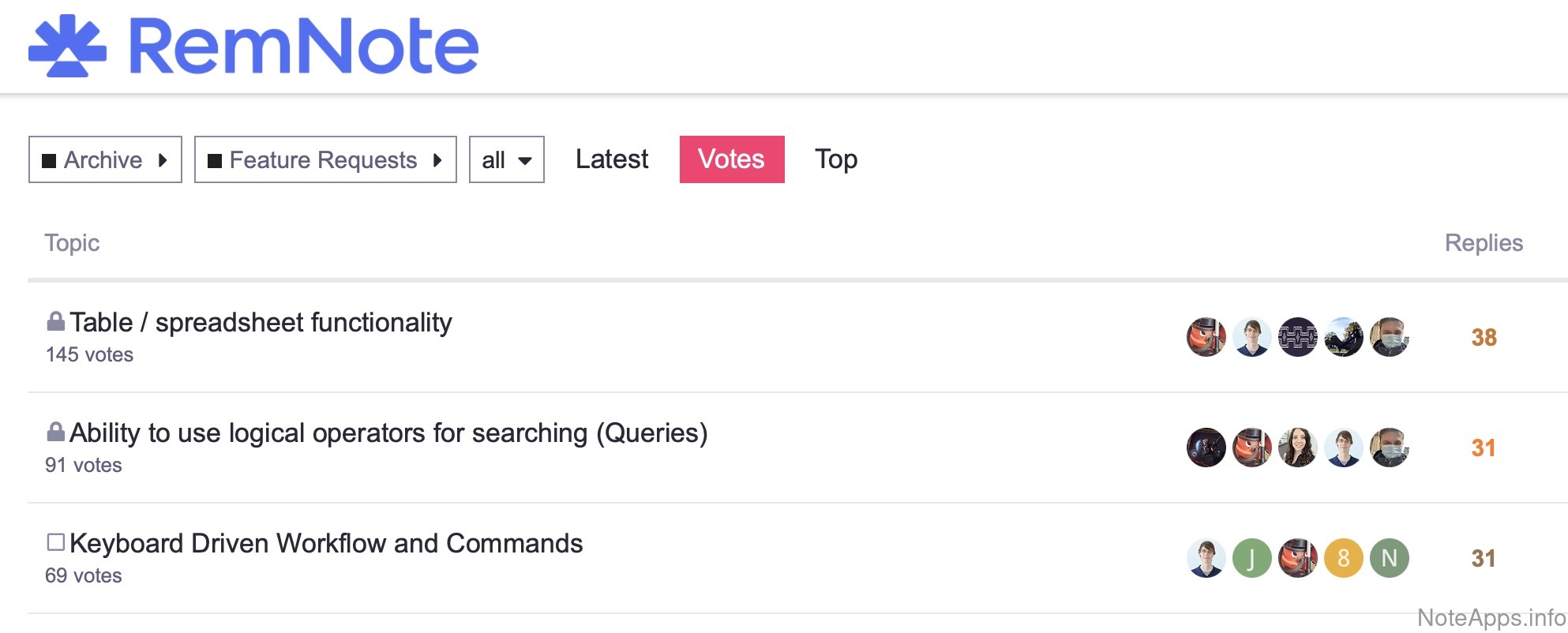Click the lock icon on logical operators topic
The image size is (1568, 633).
55,432
